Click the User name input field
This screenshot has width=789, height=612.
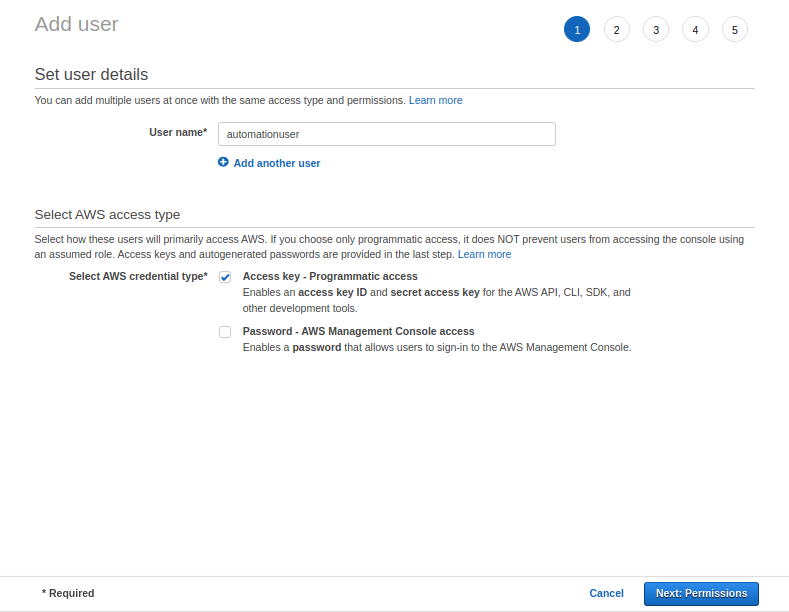point(386,134)
